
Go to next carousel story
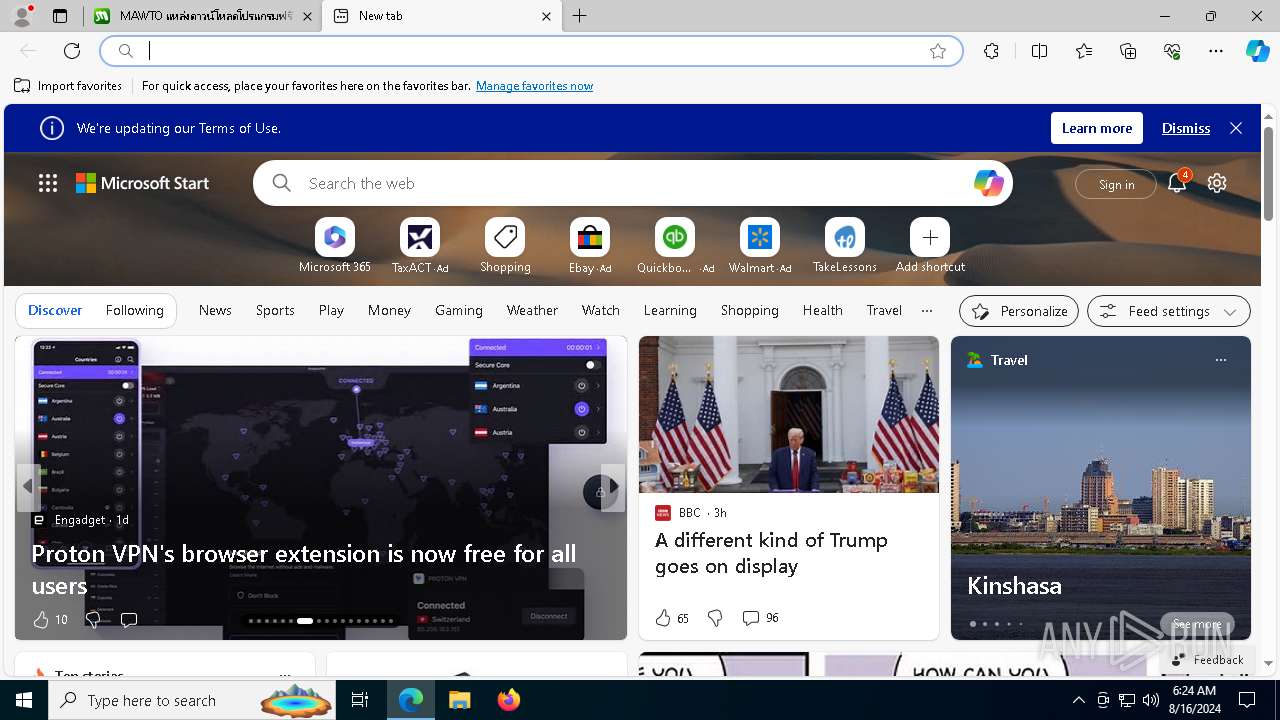pos(613,486)
